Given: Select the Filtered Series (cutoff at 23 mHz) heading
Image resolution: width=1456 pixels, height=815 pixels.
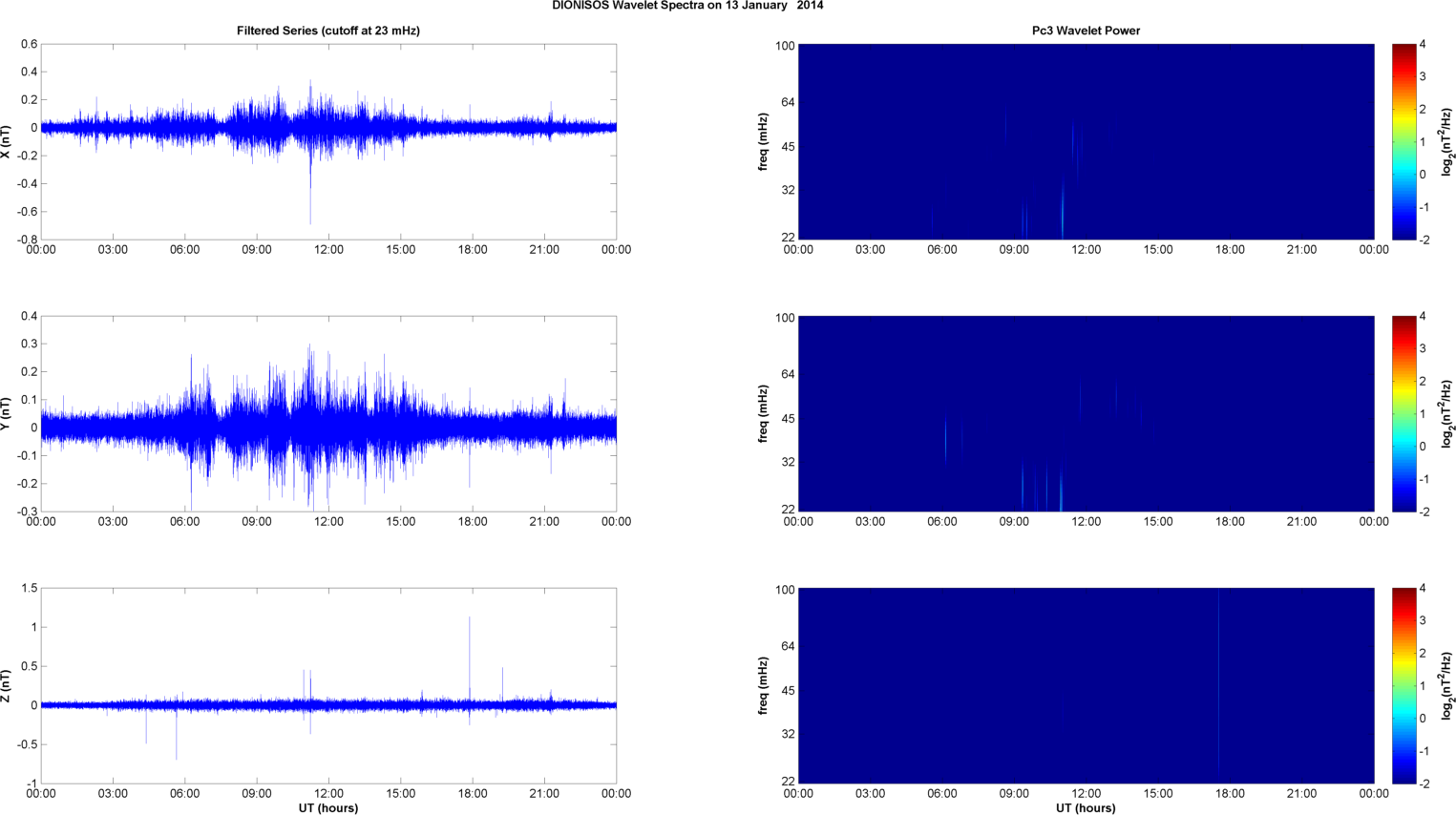Looking at the screenshot, I should pos(328,31).
